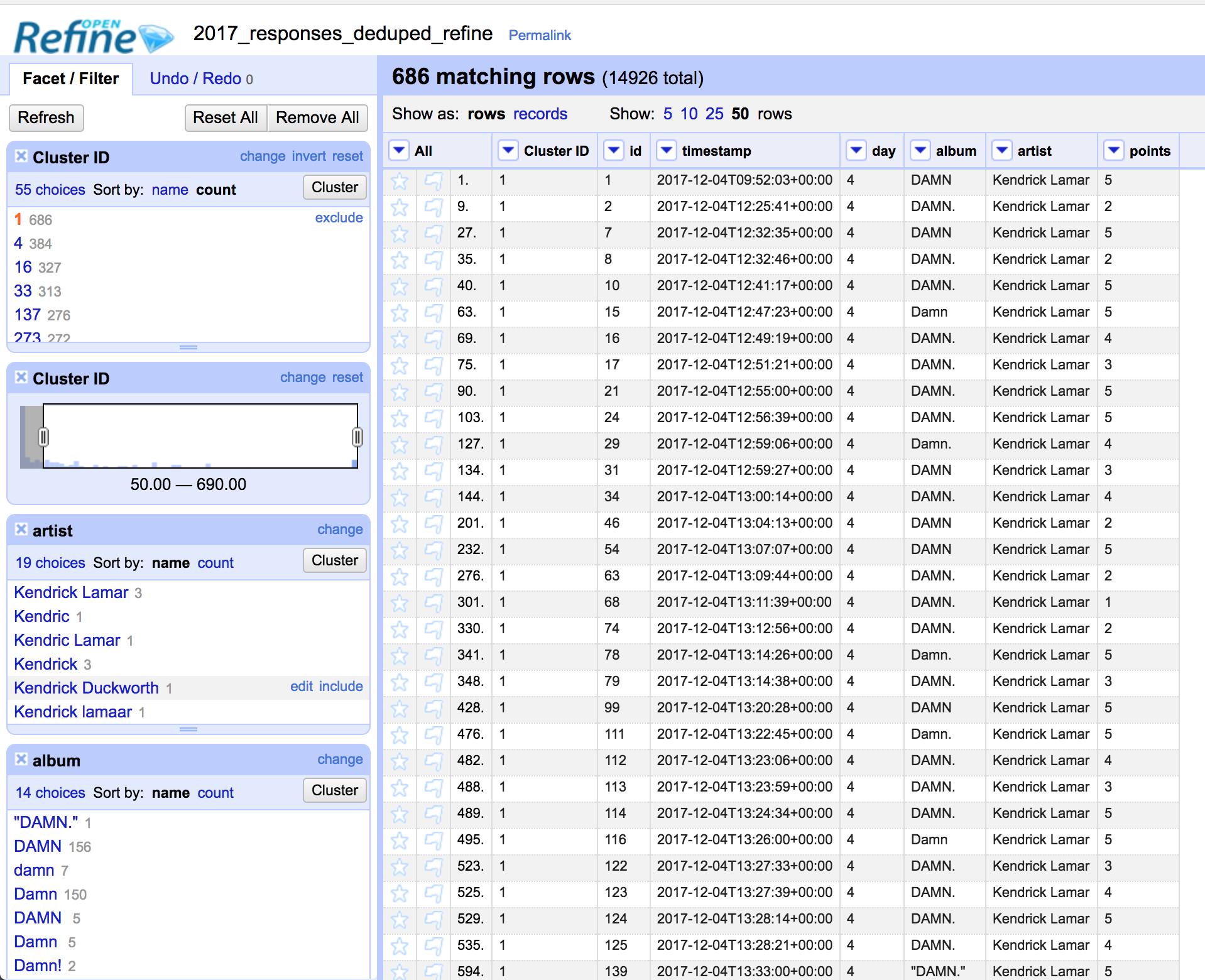Star row 201

(x=400, y=524)
